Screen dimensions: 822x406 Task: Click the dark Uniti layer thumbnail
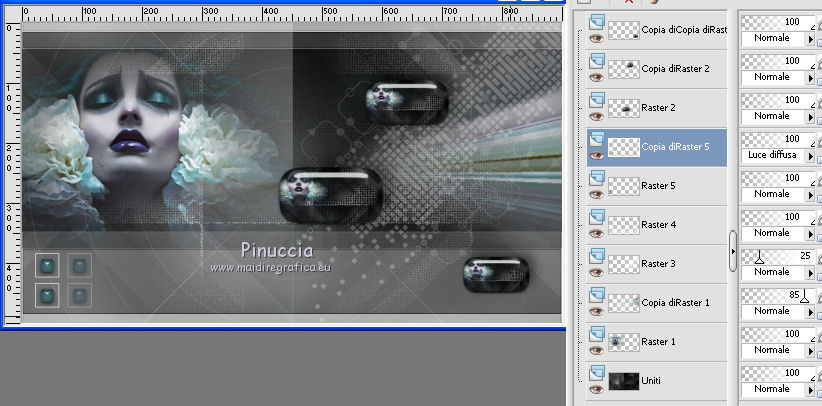(624, 381)
